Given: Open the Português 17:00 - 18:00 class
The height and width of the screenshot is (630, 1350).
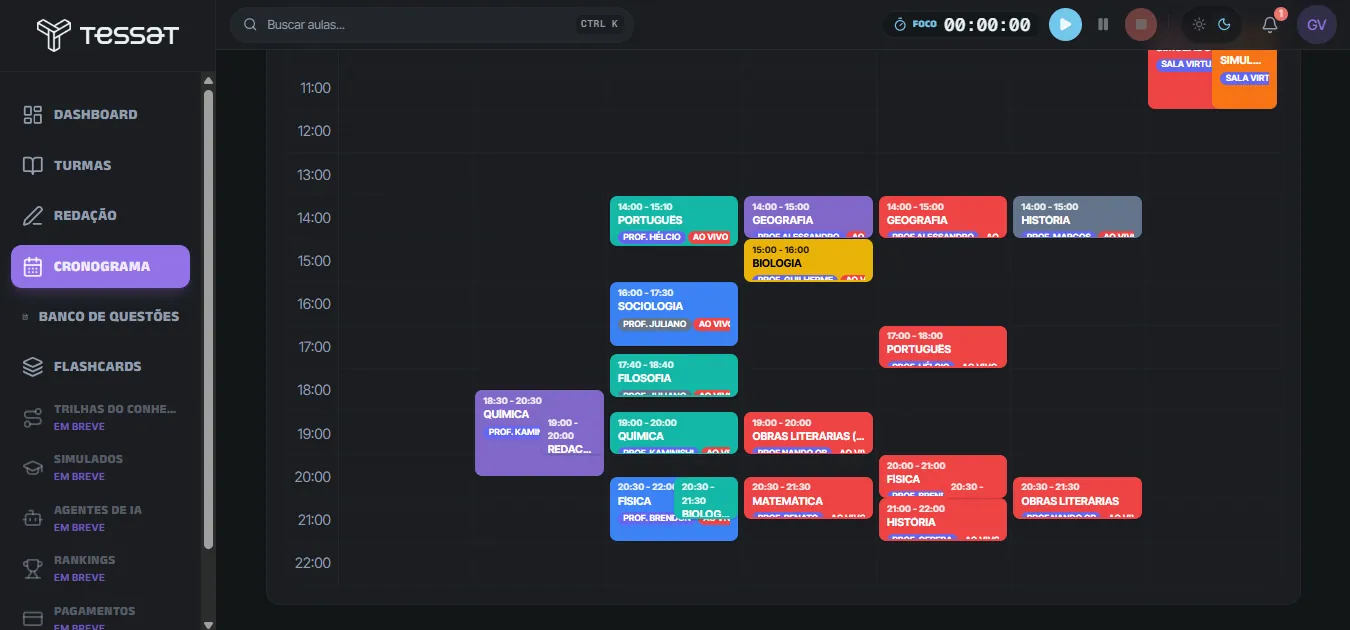Looking at the screenshot, I should coord(943,346).
